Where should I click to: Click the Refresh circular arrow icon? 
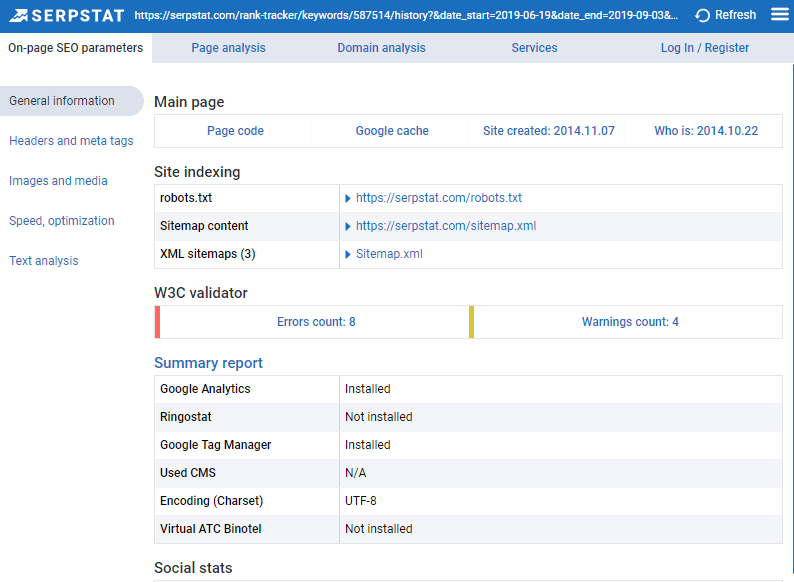point(702,16)
